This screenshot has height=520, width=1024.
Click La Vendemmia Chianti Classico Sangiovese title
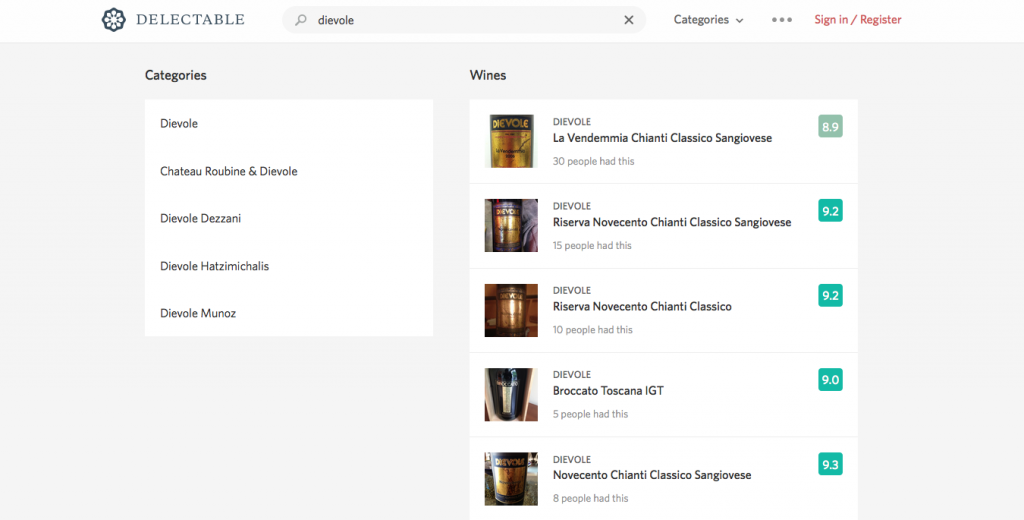[662, 138]
